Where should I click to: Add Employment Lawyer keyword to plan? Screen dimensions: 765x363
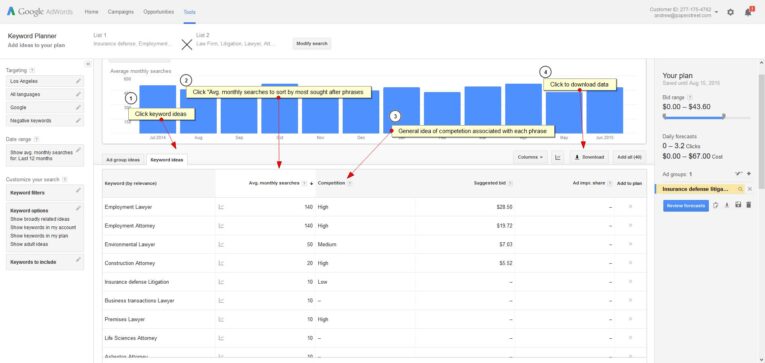pos(630,207)
